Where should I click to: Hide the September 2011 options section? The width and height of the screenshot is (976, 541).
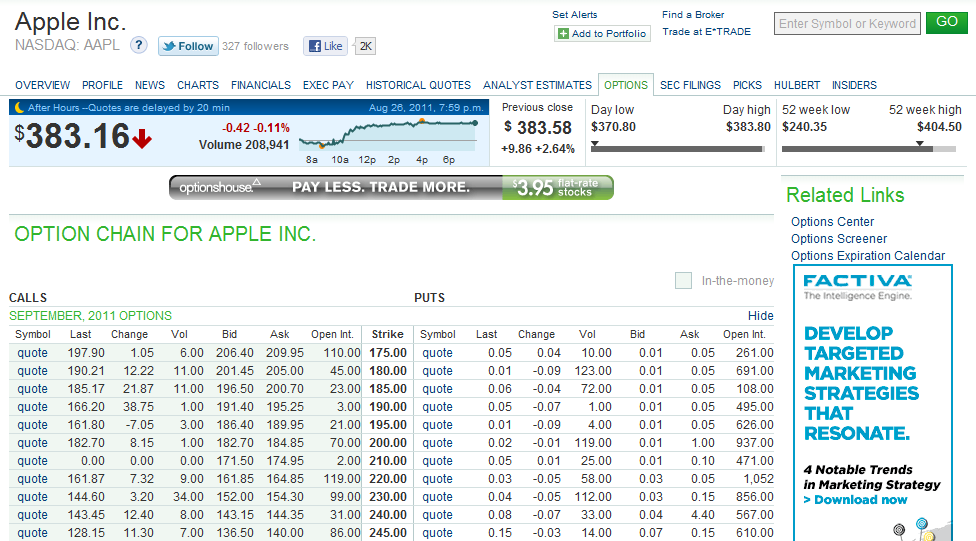tap(761, 316)
